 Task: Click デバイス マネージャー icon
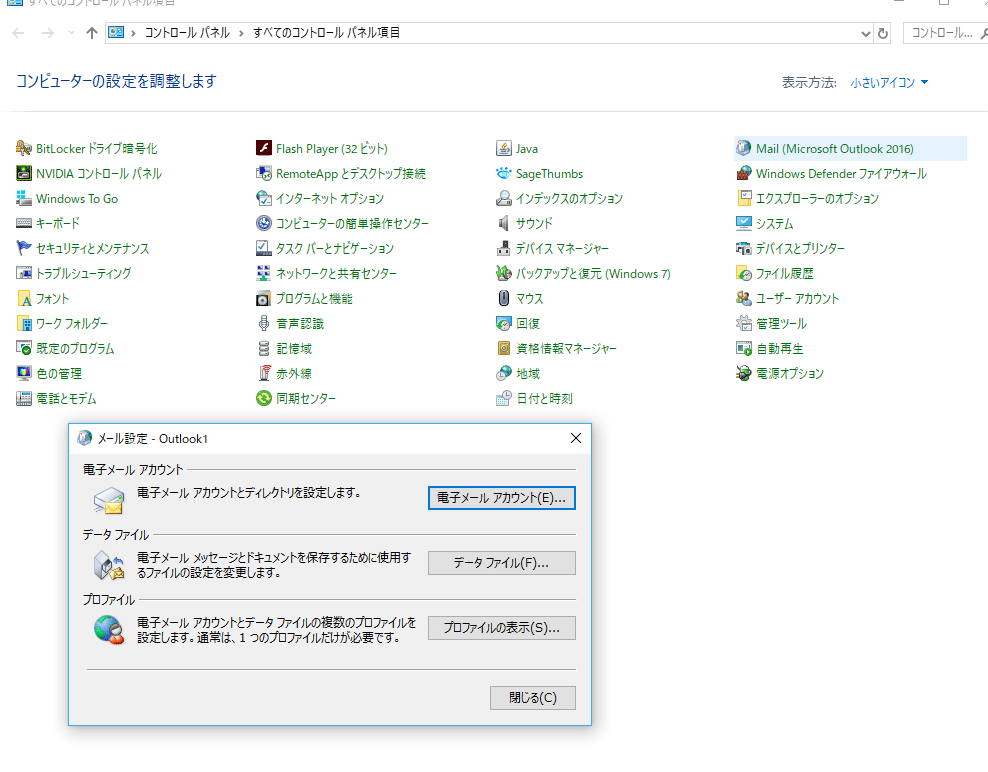coord(503,248)
